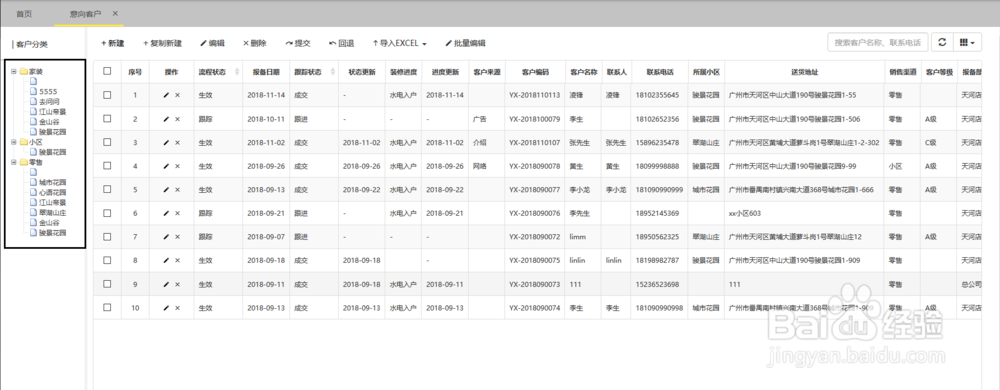Click customer name limm
Image resolution: width=1000 pixels, height=390 pixels.
click(577, 236)
